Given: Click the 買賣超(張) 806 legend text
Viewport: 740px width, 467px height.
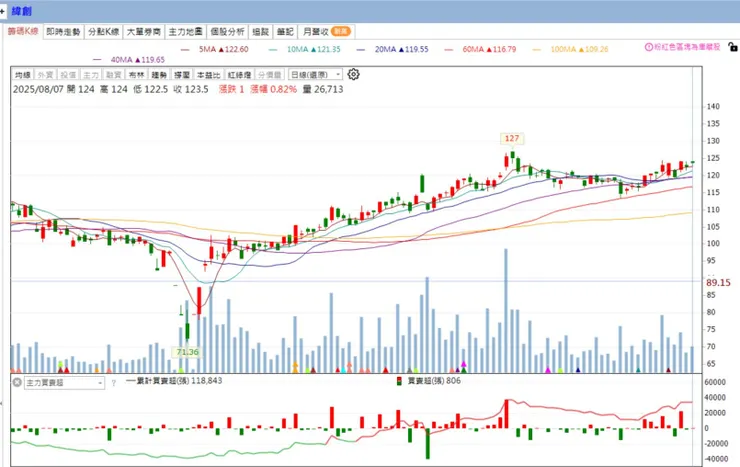Looking at the screenshot, I should [434, 381].
